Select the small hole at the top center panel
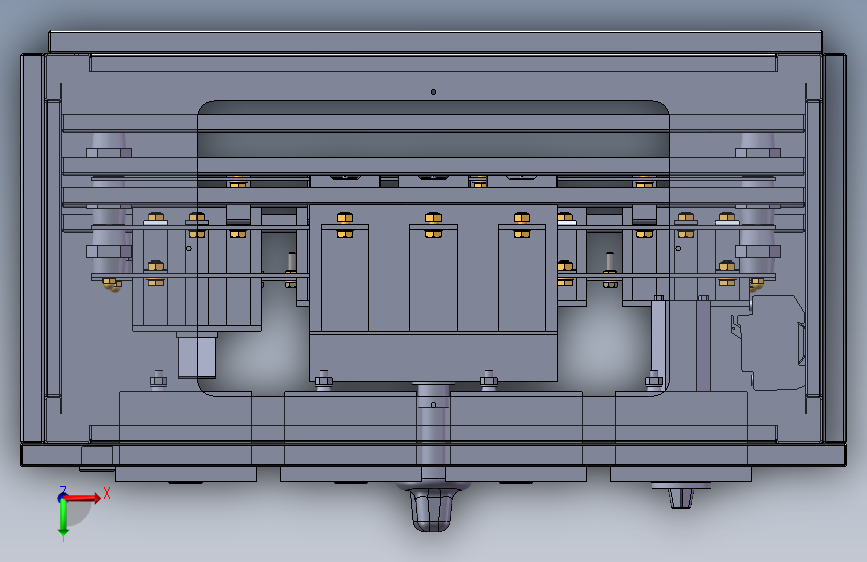The image size is (867, 562). click(434, 92)
